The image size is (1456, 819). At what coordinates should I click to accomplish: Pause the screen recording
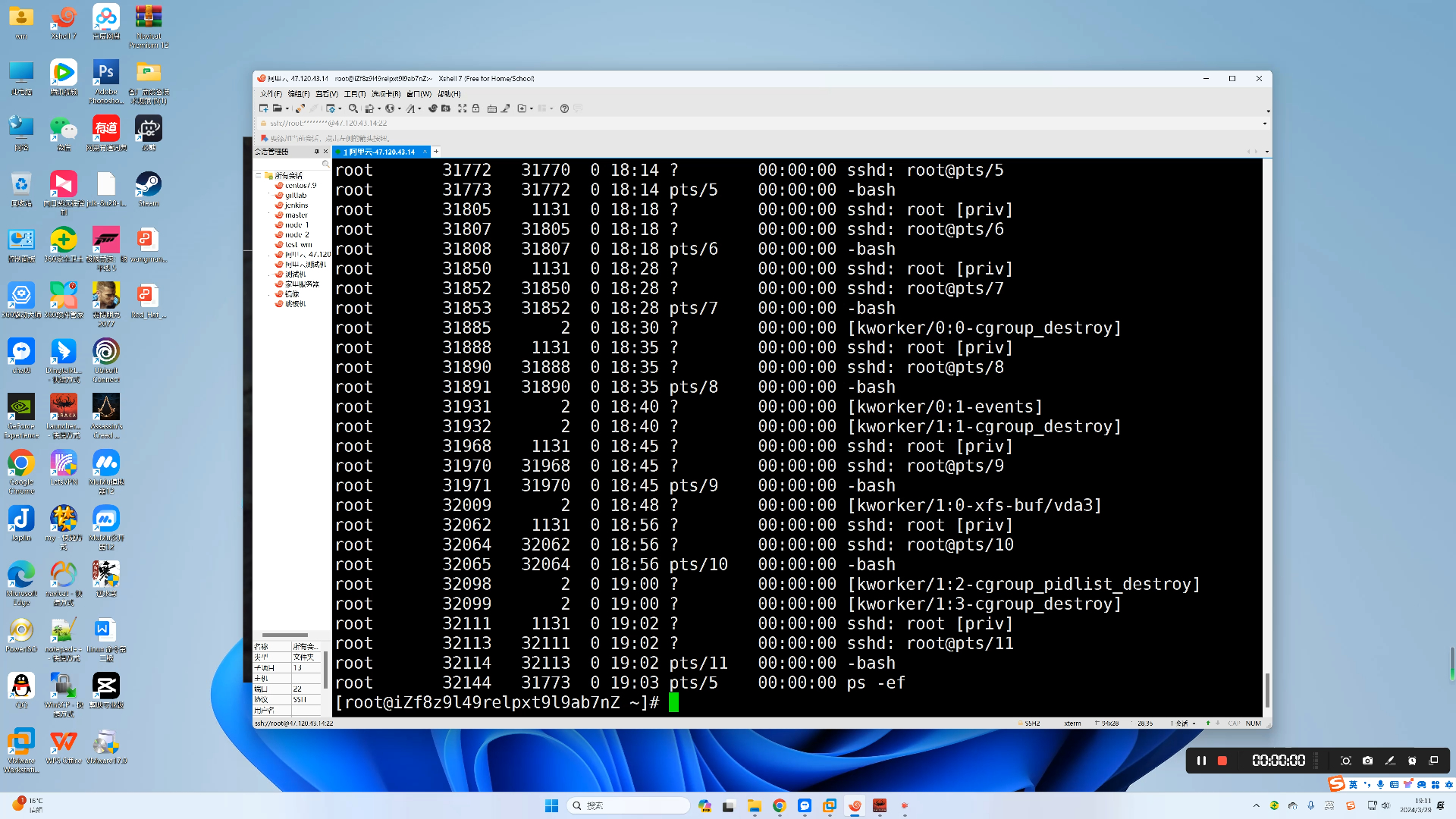pos(1201,761)
